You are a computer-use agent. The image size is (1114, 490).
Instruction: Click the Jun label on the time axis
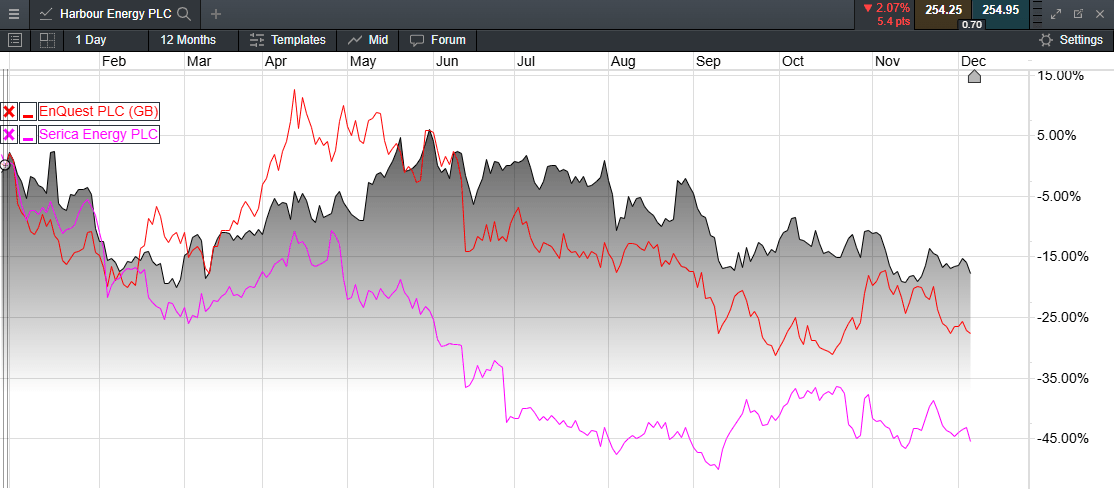point(447,62)
